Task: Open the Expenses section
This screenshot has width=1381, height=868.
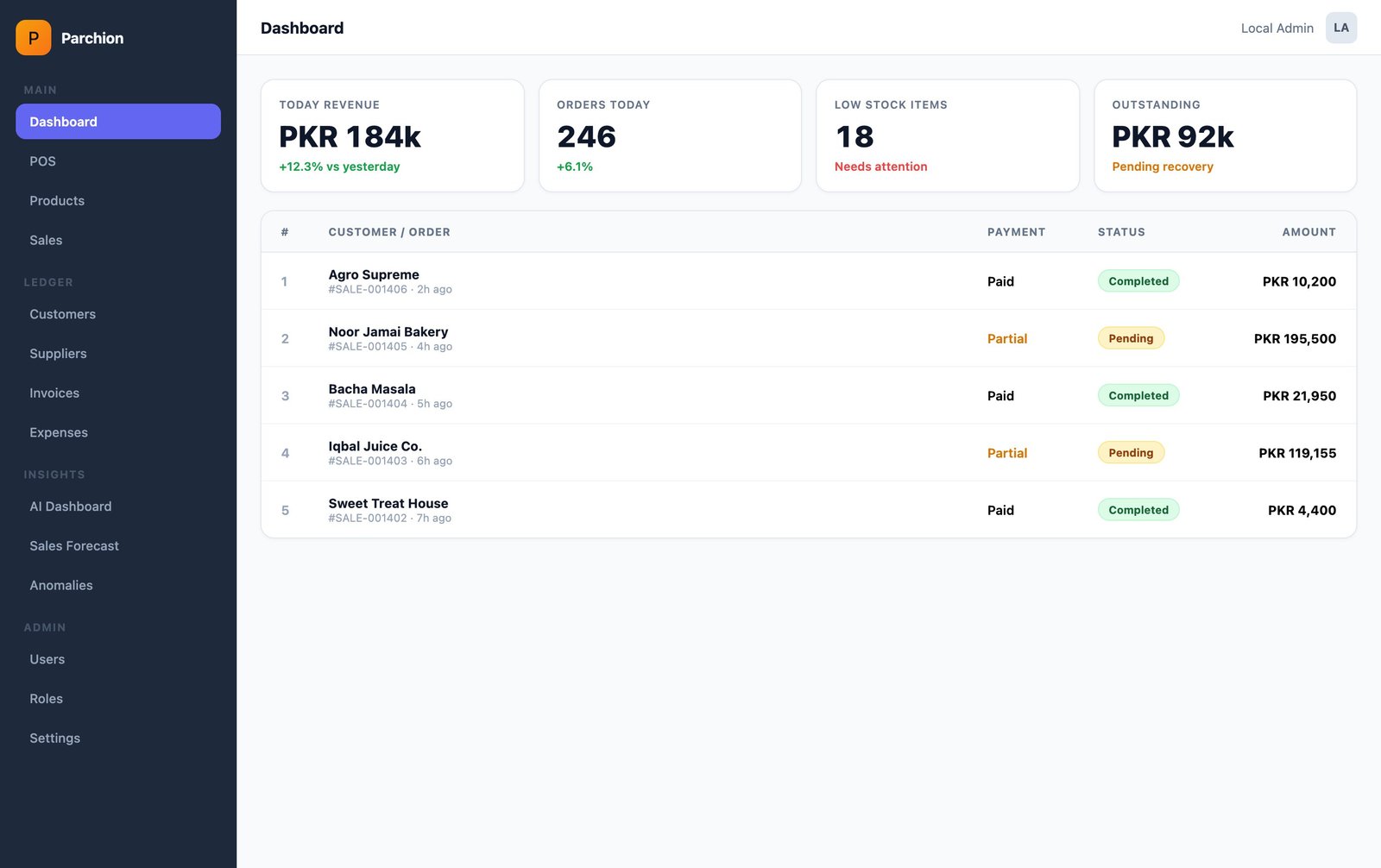Action: pos(59,432)
